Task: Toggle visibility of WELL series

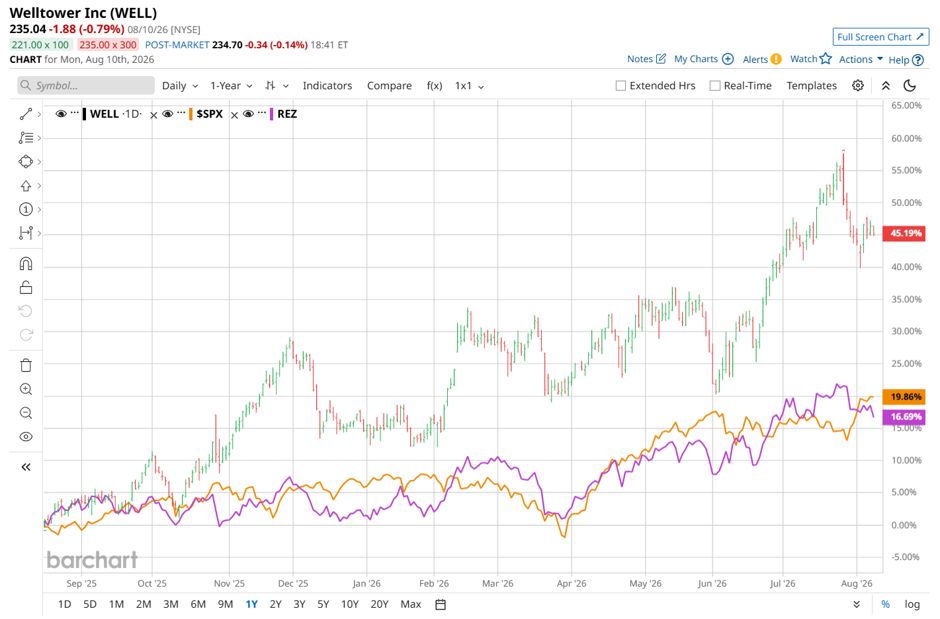Action: pos(61,114)
